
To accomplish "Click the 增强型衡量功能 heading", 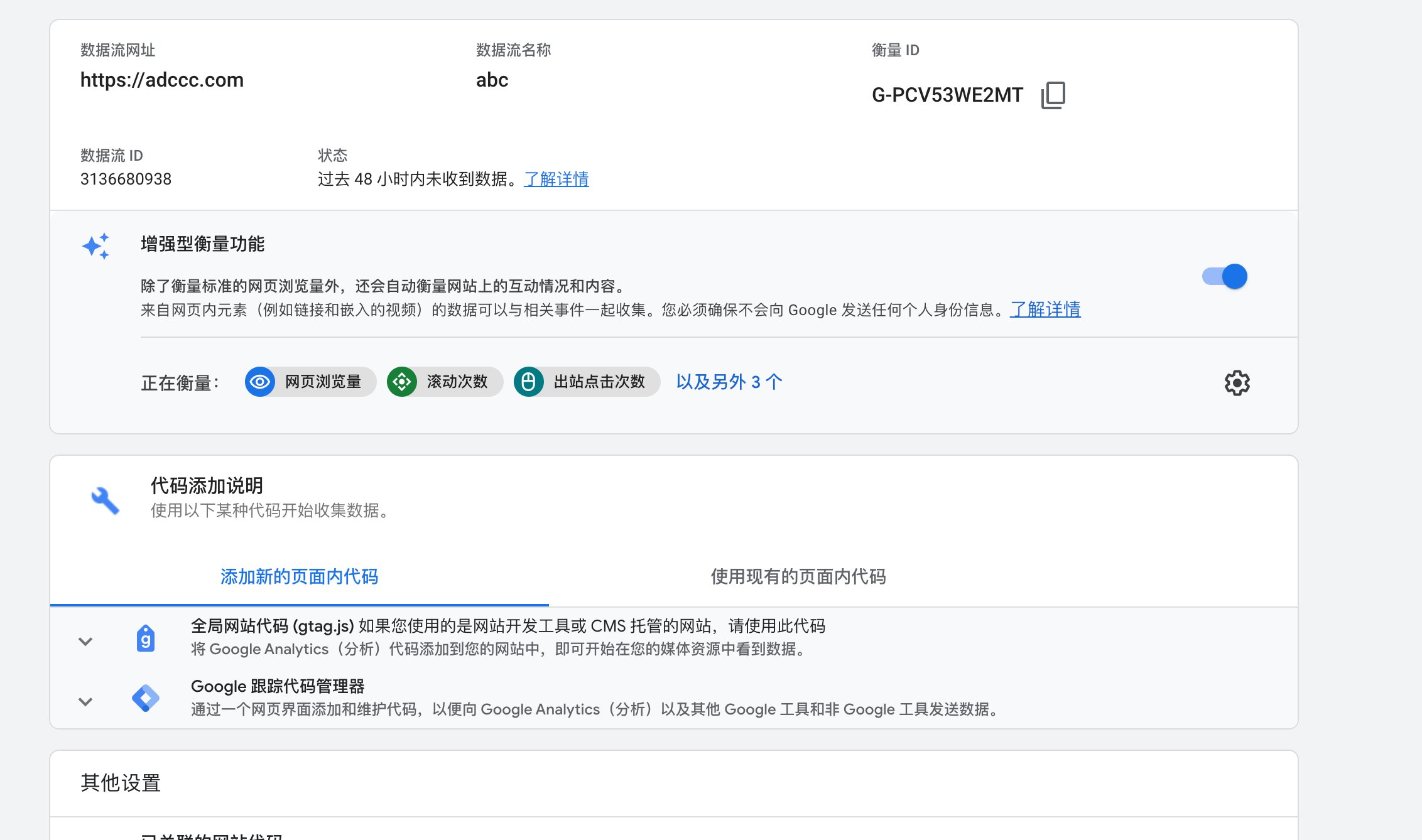I will [x=203, y=244].
